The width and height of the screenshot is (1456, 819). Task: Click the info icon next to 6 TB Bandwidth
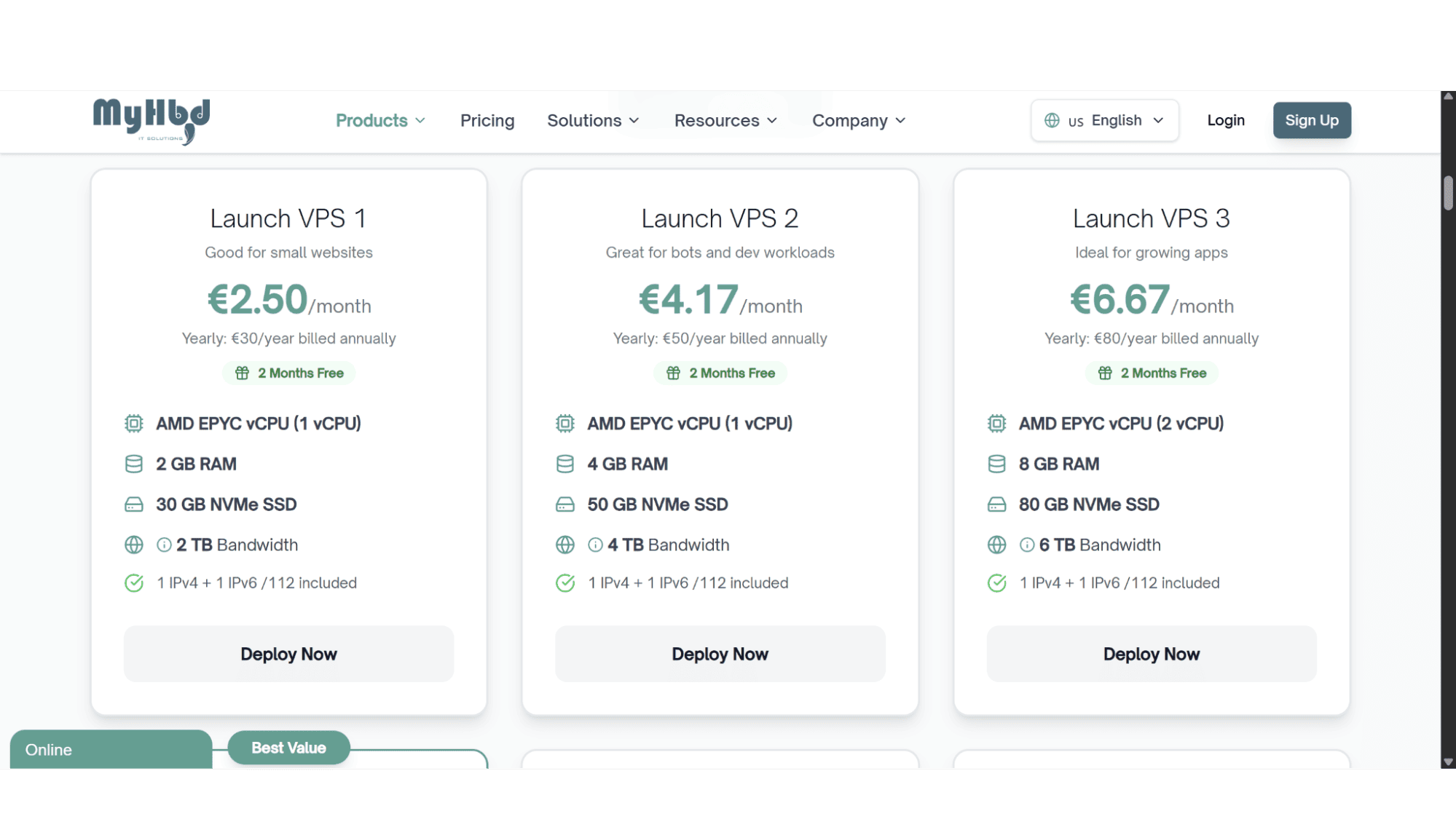[1027, 545]
